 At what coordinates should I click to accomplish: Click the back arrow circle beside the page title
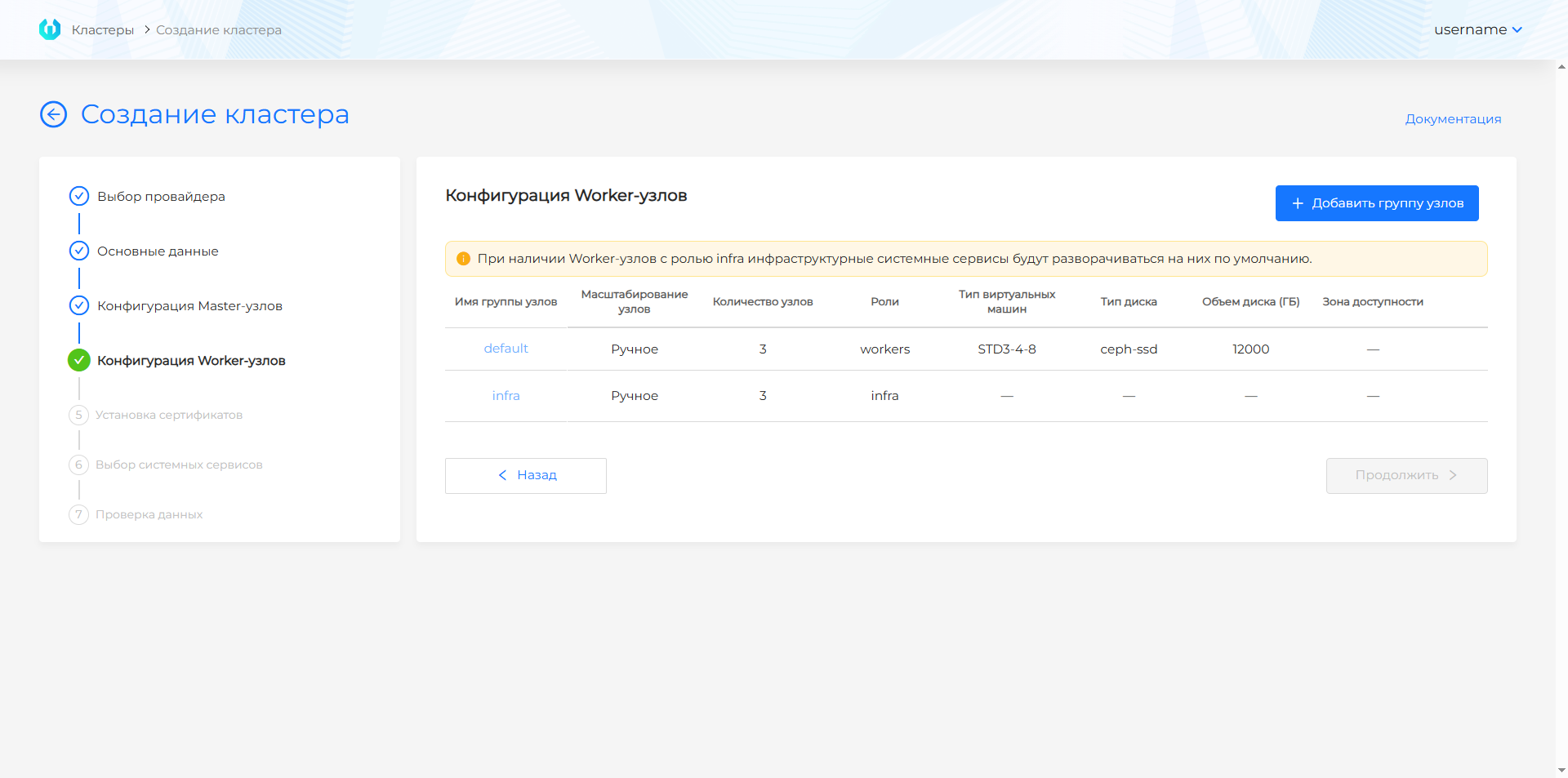click(x=54, y=114)
